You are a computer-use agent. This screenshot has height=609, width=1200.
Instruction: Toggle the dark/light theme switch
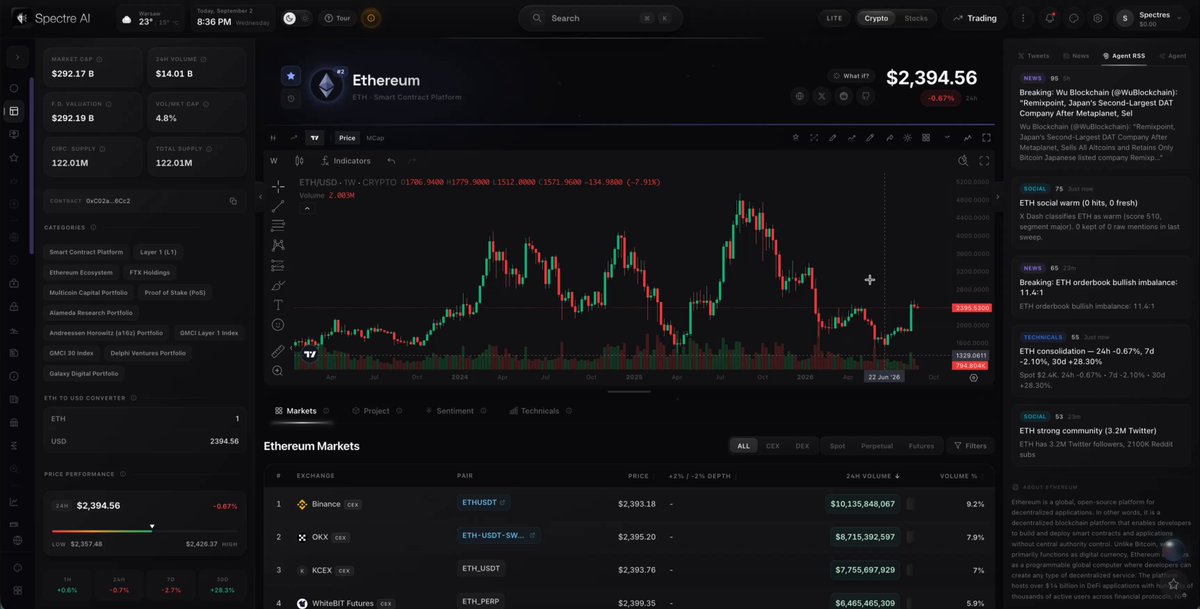coord(296,18)
